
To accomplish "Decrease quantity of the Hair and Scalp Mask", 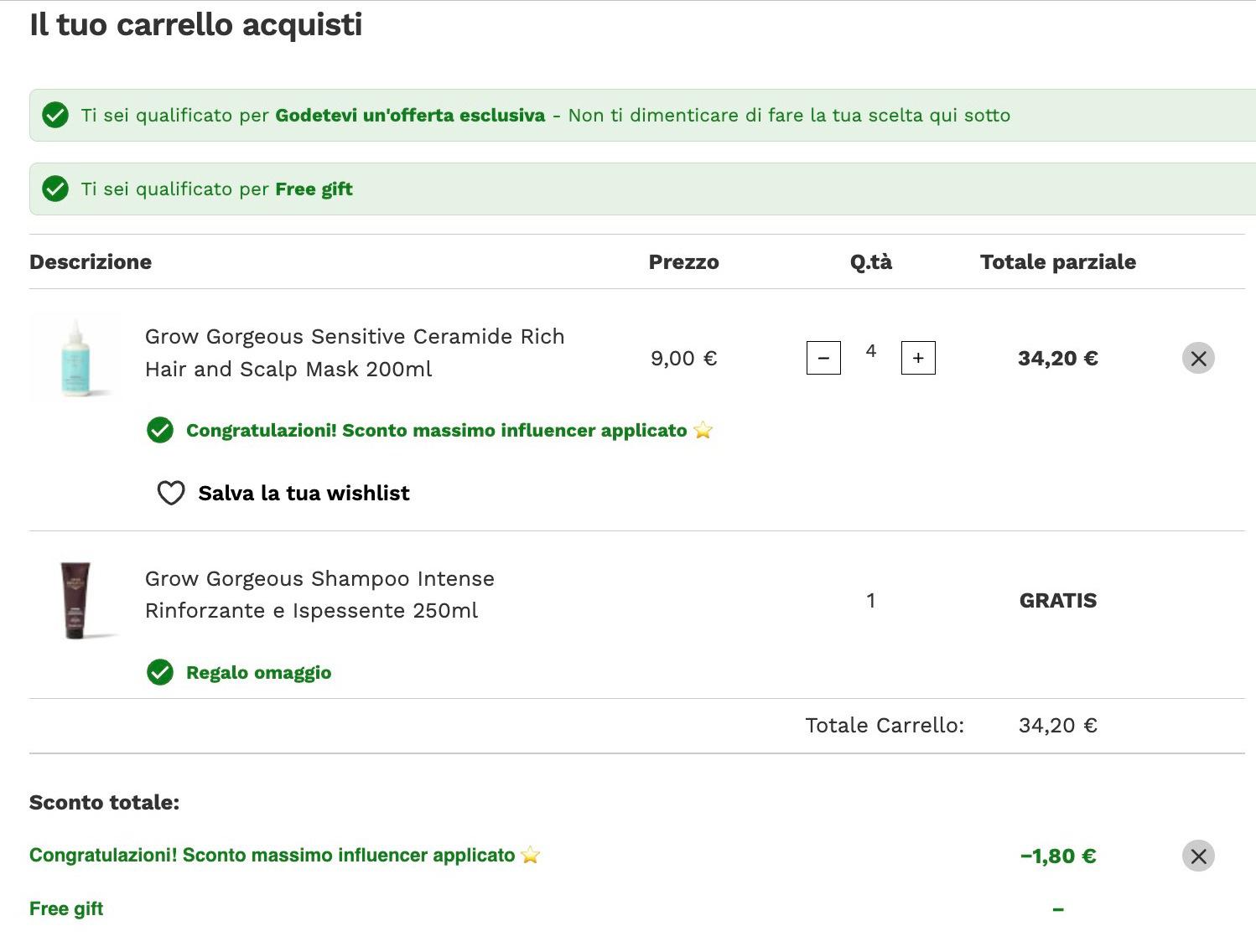I will tap(823, 358).
